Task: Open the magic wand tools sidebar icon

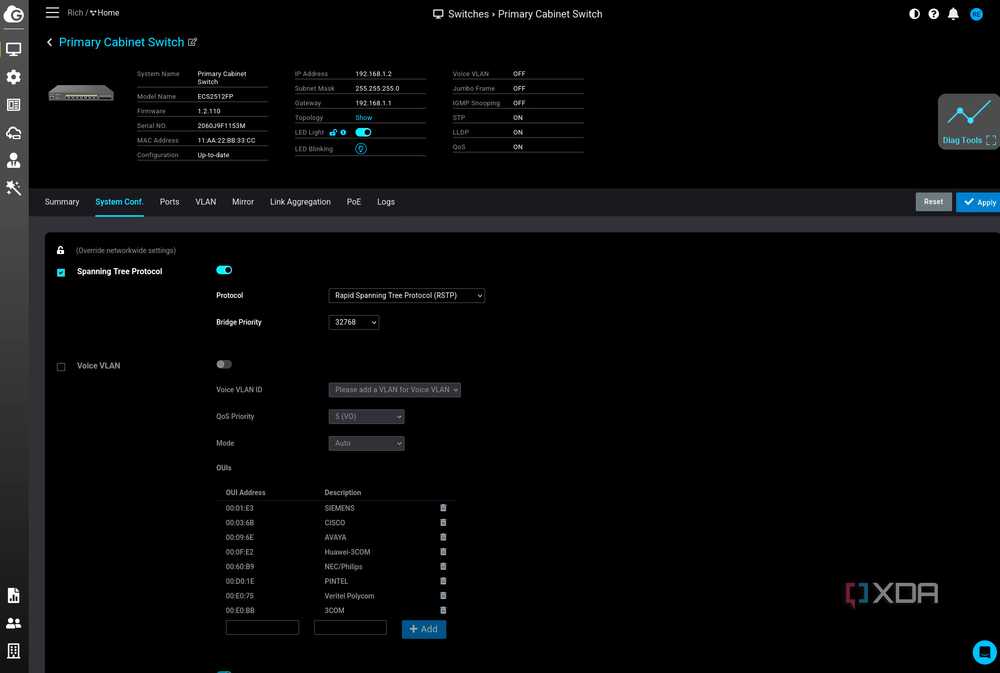Action: pyautogui.click(x=13, y=188)
